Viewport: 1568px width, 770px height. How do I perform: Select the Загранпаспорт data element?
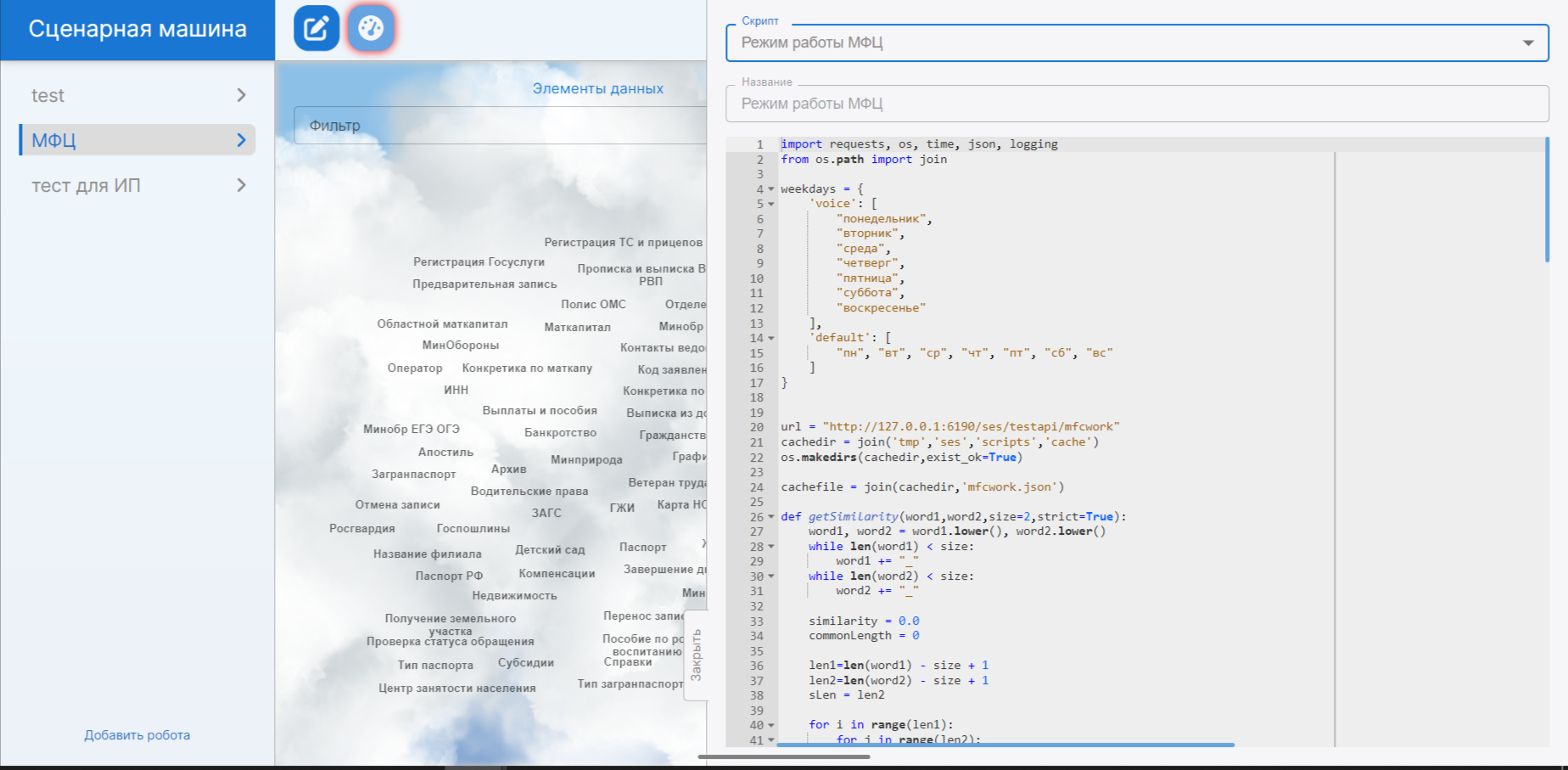(x=413, y=474)
